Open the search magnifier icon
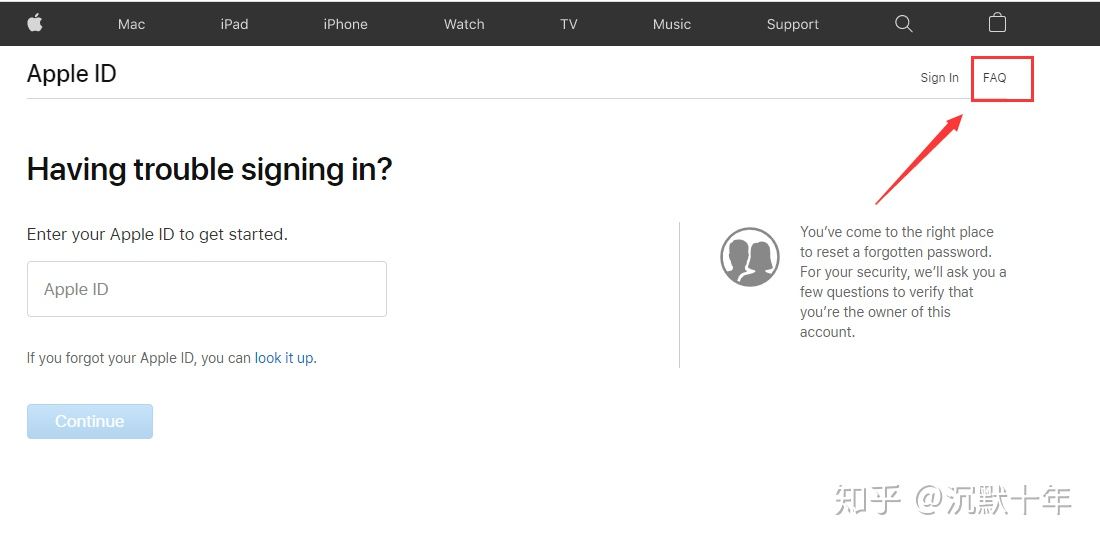The image size is (1100, 546). pyautogui.click(x=903, y=24)
